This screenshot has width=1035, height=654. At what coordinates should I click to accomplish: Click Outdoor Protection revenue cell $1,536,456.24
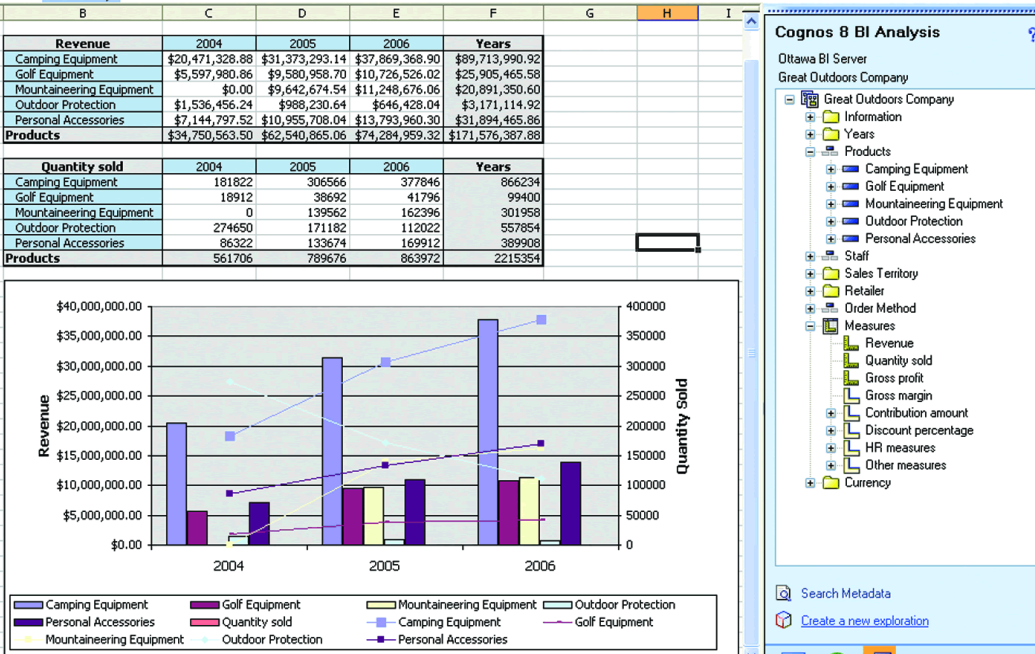209,105
